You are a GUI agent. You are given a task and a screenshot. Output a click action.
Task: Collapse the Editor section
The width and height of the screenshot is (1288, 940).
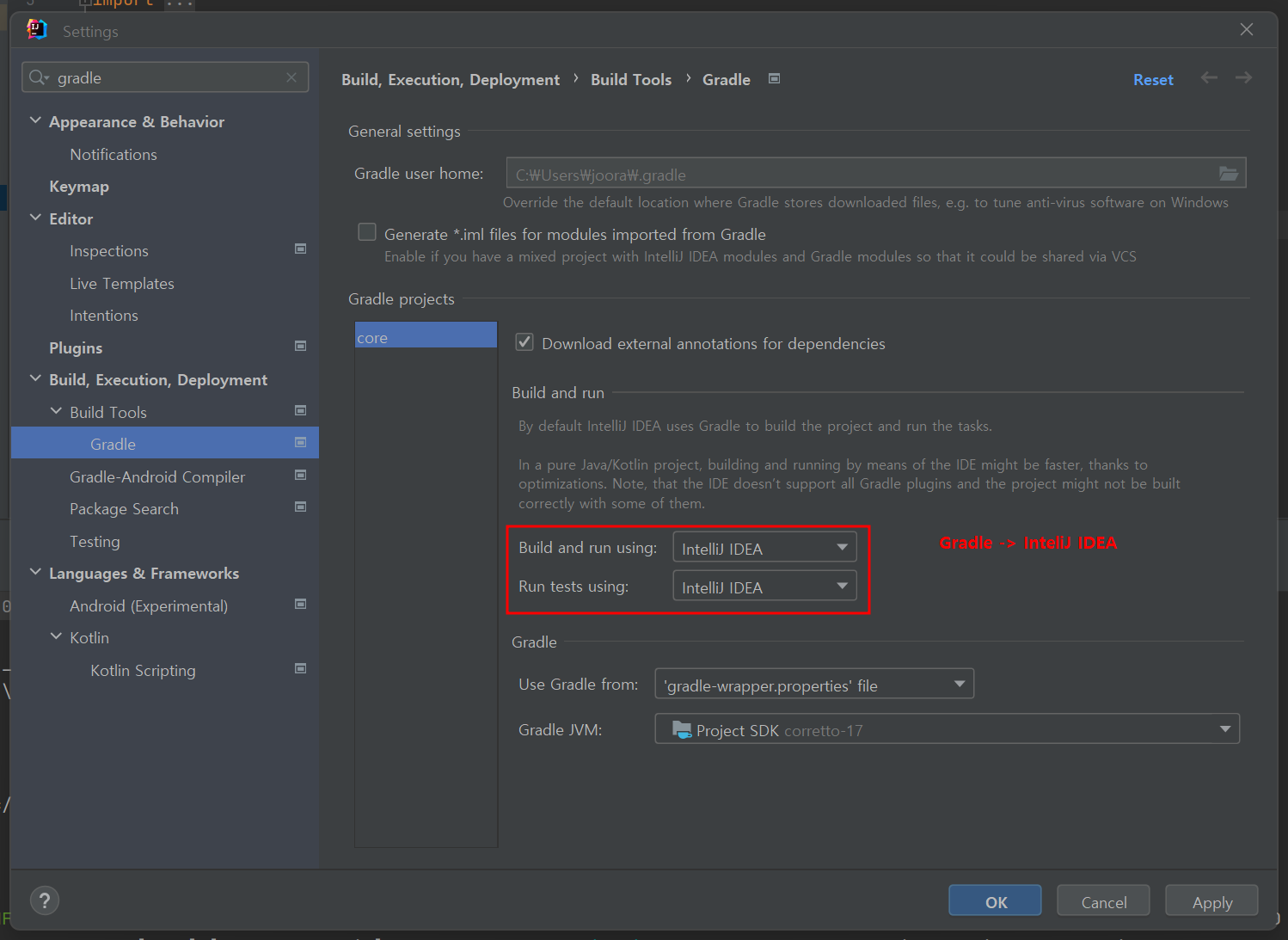click(35, 218)
